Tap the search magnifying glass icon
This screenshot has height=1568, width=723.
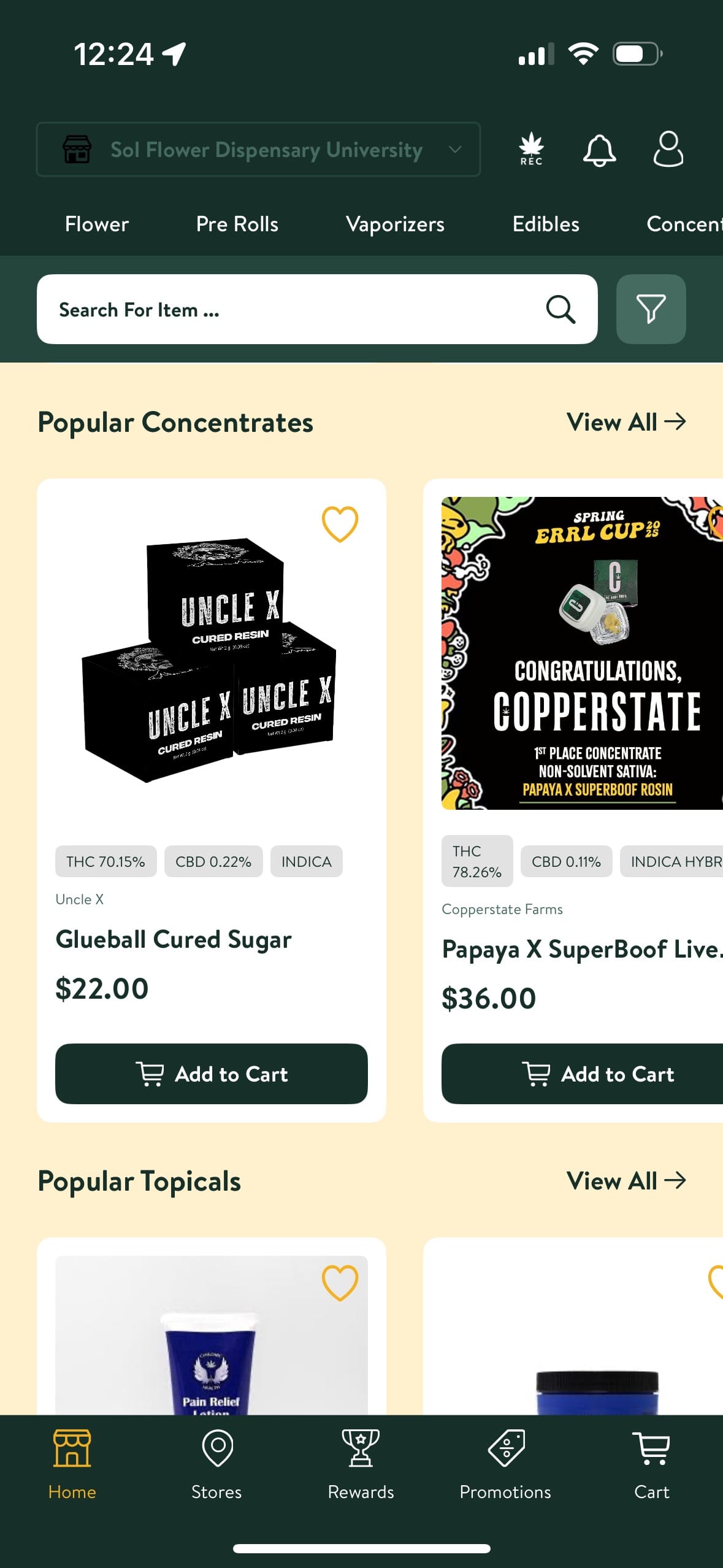(x=560, y=309)
